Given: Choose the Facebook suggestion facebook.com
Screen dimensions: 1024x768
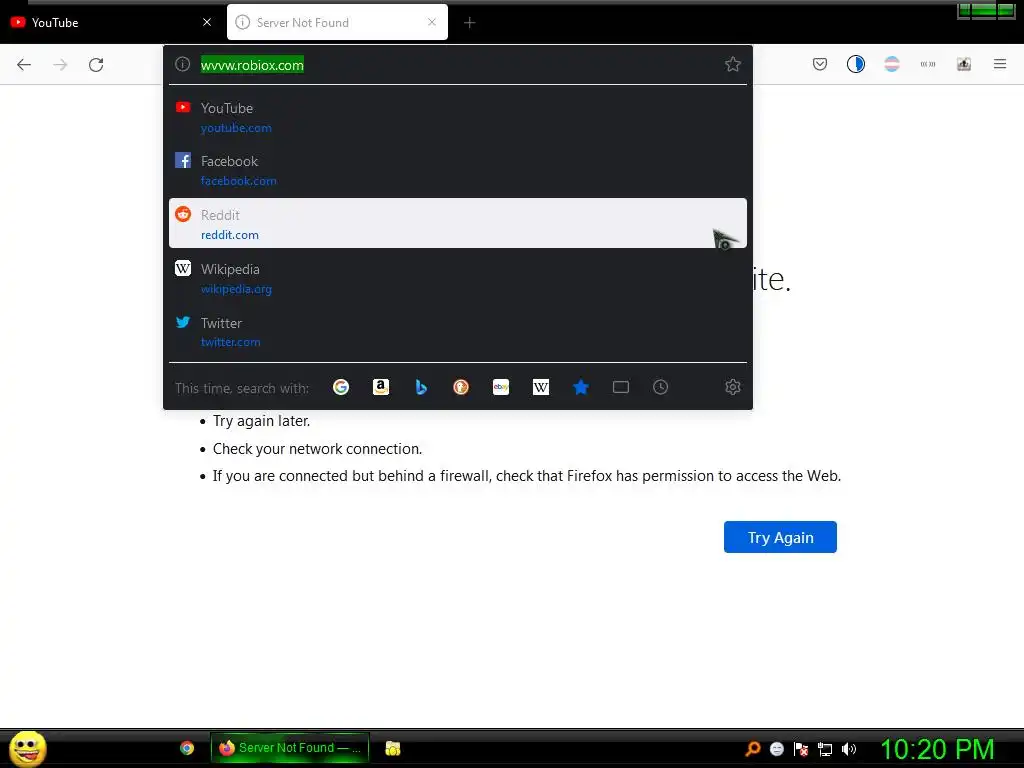Looking at the screenshot, I should pyautogui.click(x=458, y=170).
